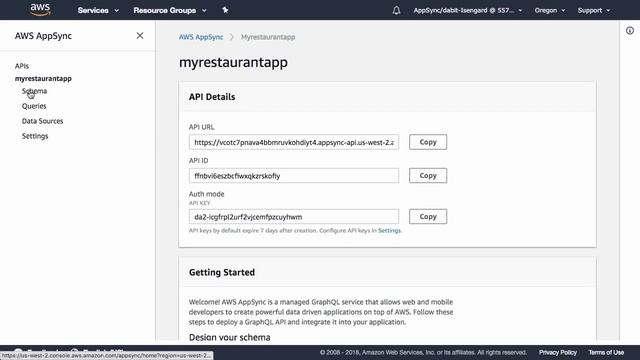
Task: Open the AWS logo home link
Action: 40,9
